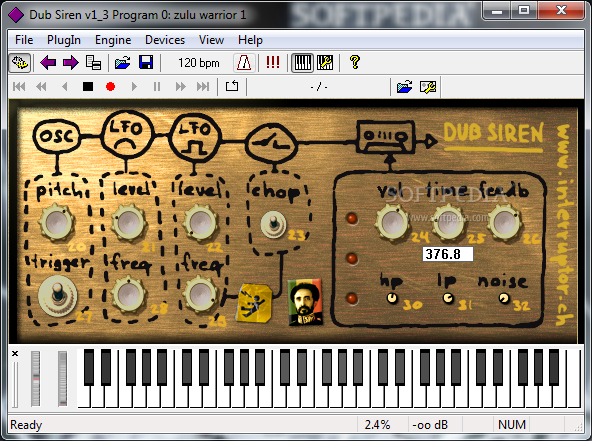Toggle the top red LED button

(x=352, y=218)
